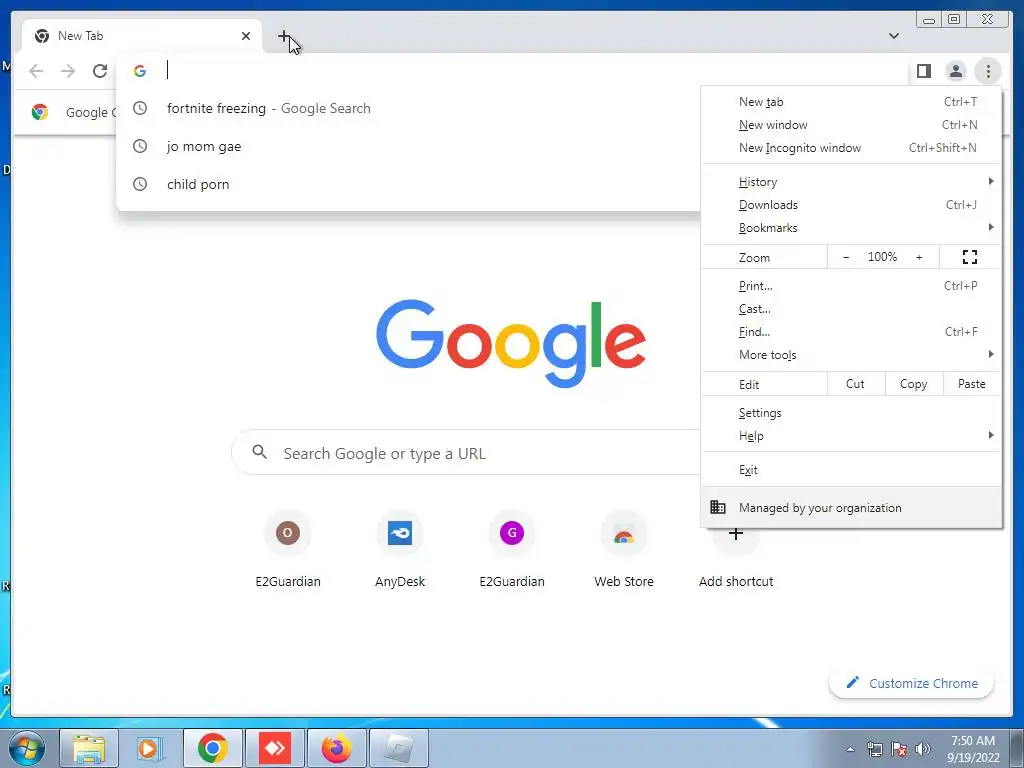This screenshot has height=768, width=1024.
Task: Click the magnifier icon in Google search box
Action: [259, 452]
